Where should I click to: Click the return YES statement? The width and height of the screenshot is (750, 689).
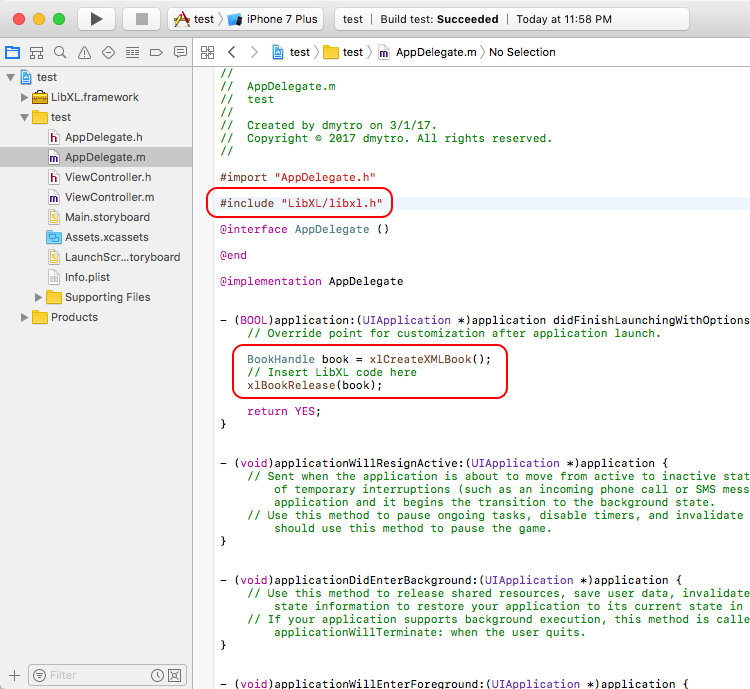pos(284,411)
